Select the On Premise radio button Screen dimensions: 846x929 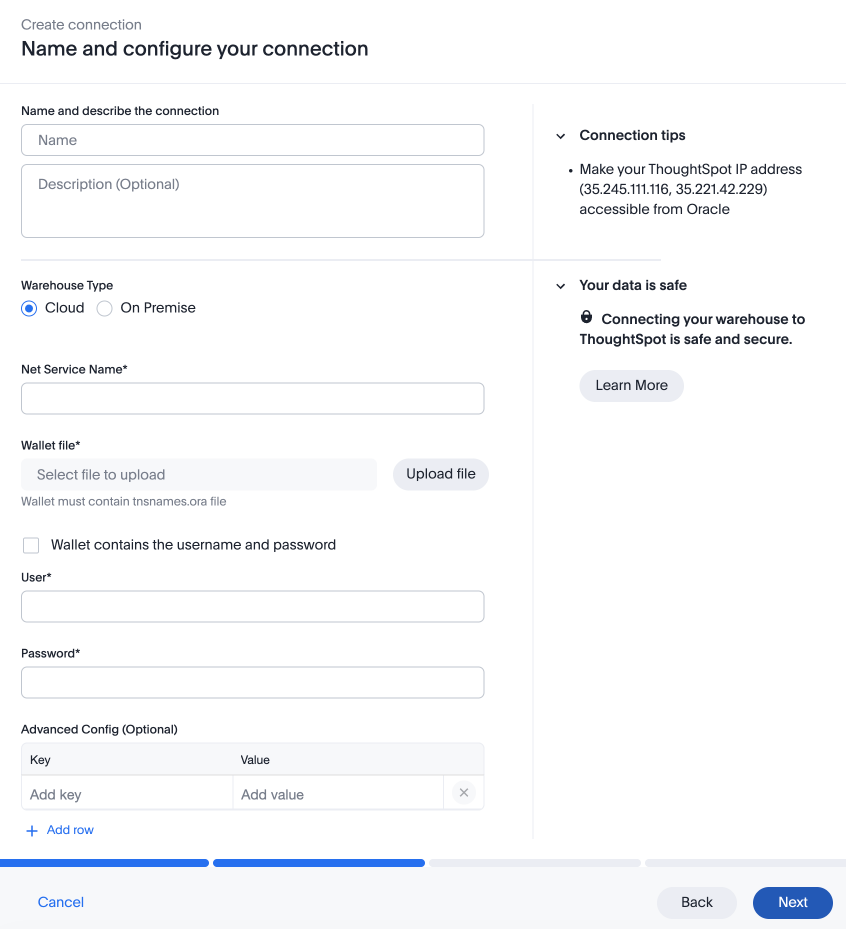[x=104, y=308]
